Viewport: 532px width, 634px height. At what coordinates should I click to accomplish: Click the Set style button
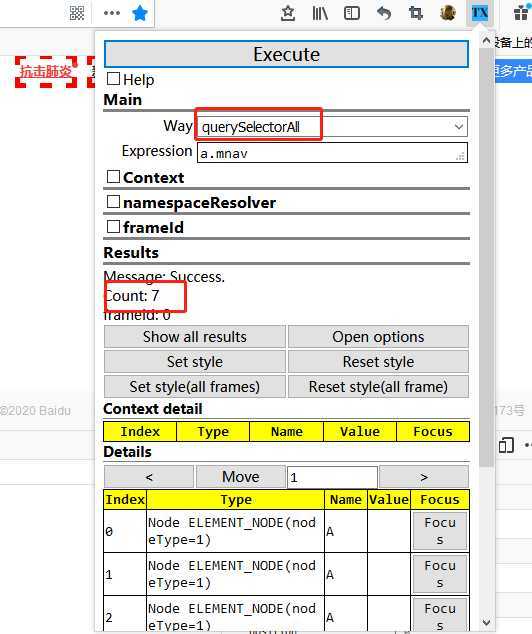click(x=195, y=361)
